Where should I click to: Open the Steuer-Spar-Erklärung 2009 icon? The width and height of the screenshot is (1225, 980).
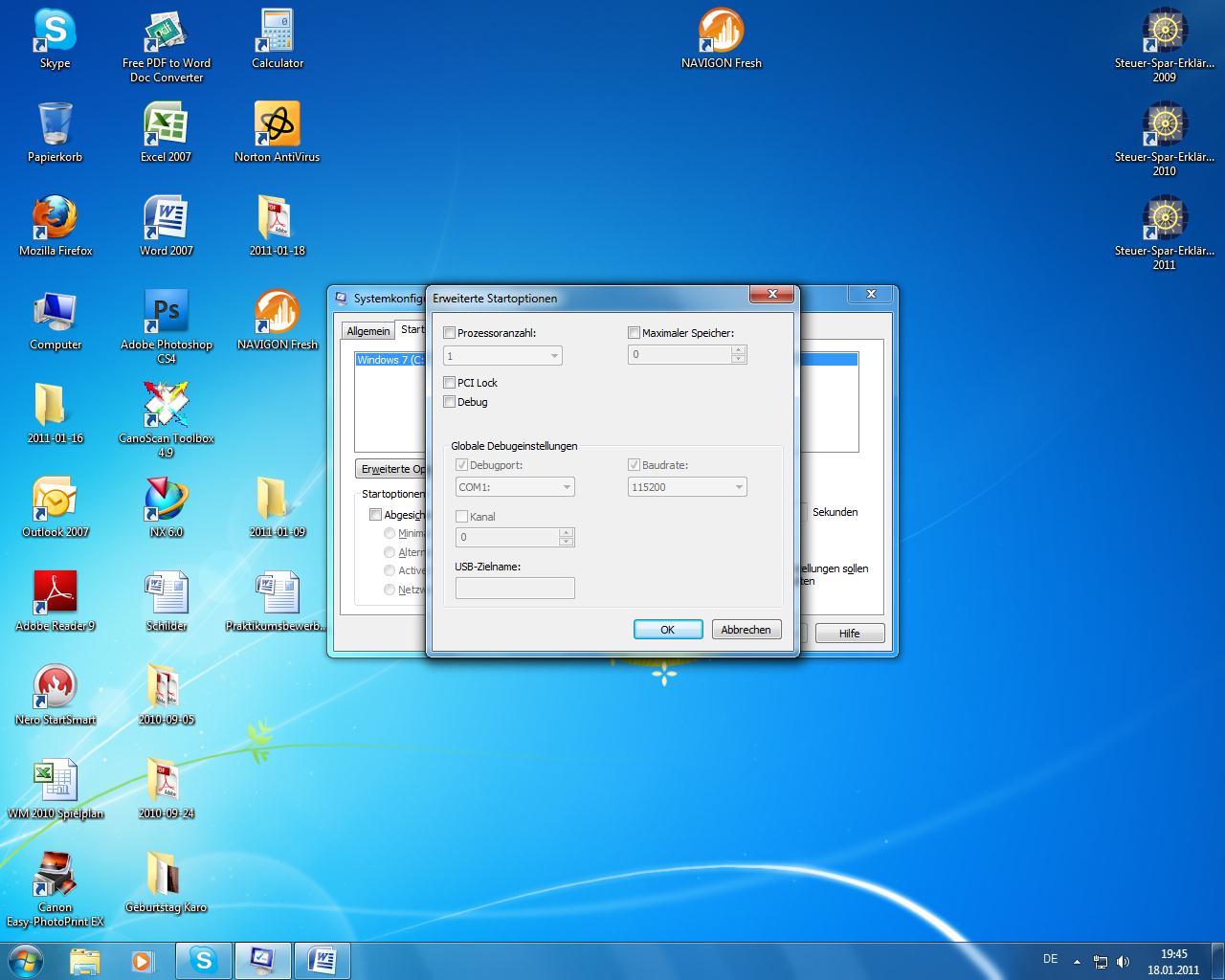pos(1165,45)
